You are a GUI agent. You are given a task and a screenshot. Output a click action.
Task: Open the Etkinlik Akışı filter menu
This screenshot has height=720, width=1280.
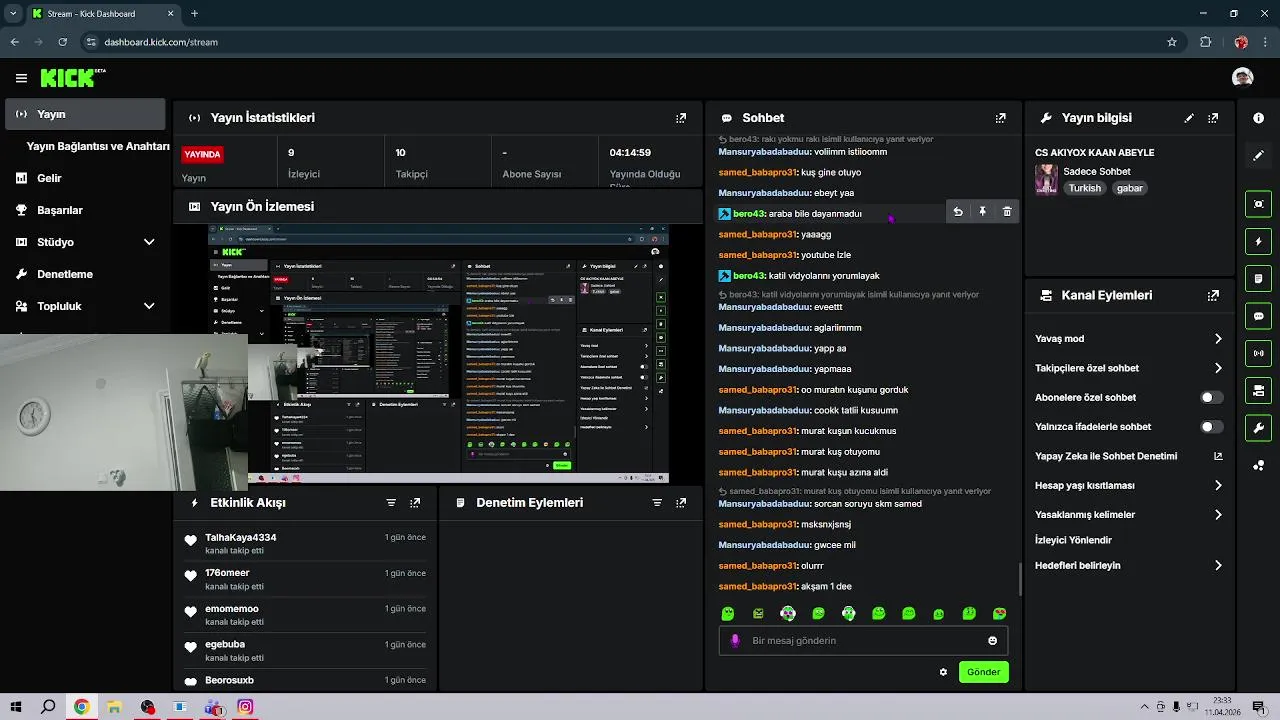[x=391, y=503]
